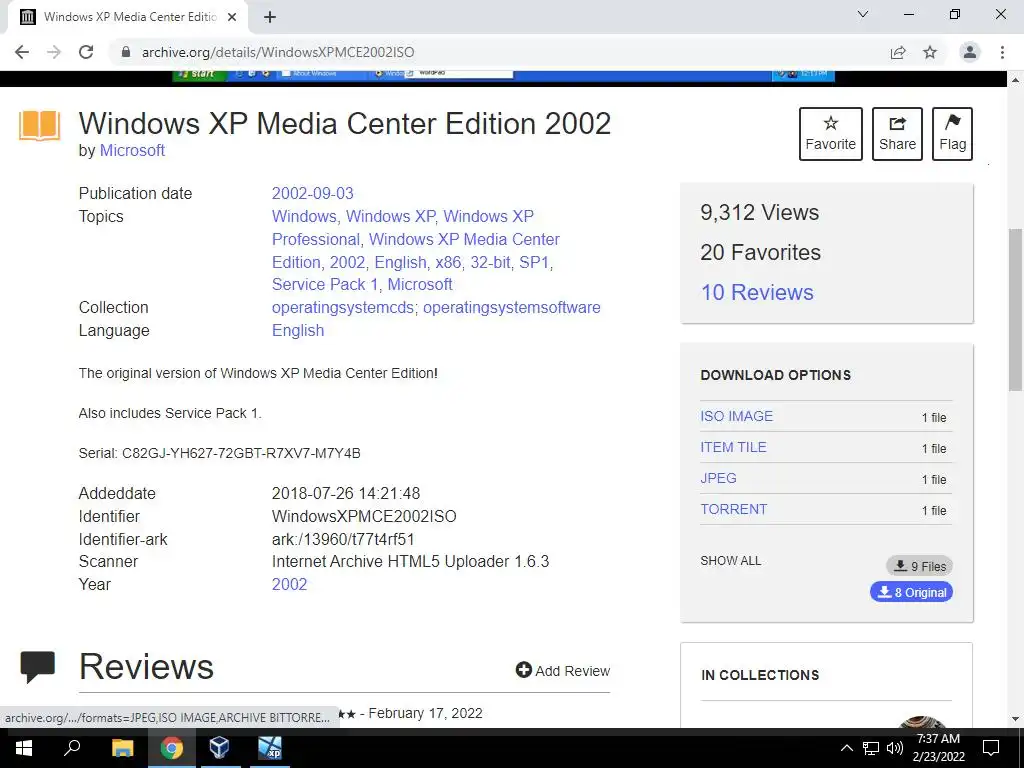Open ITEM TILE download option
Image resolution: width=1024 pixels, height=768 pixels.
[x=733, y=447]
